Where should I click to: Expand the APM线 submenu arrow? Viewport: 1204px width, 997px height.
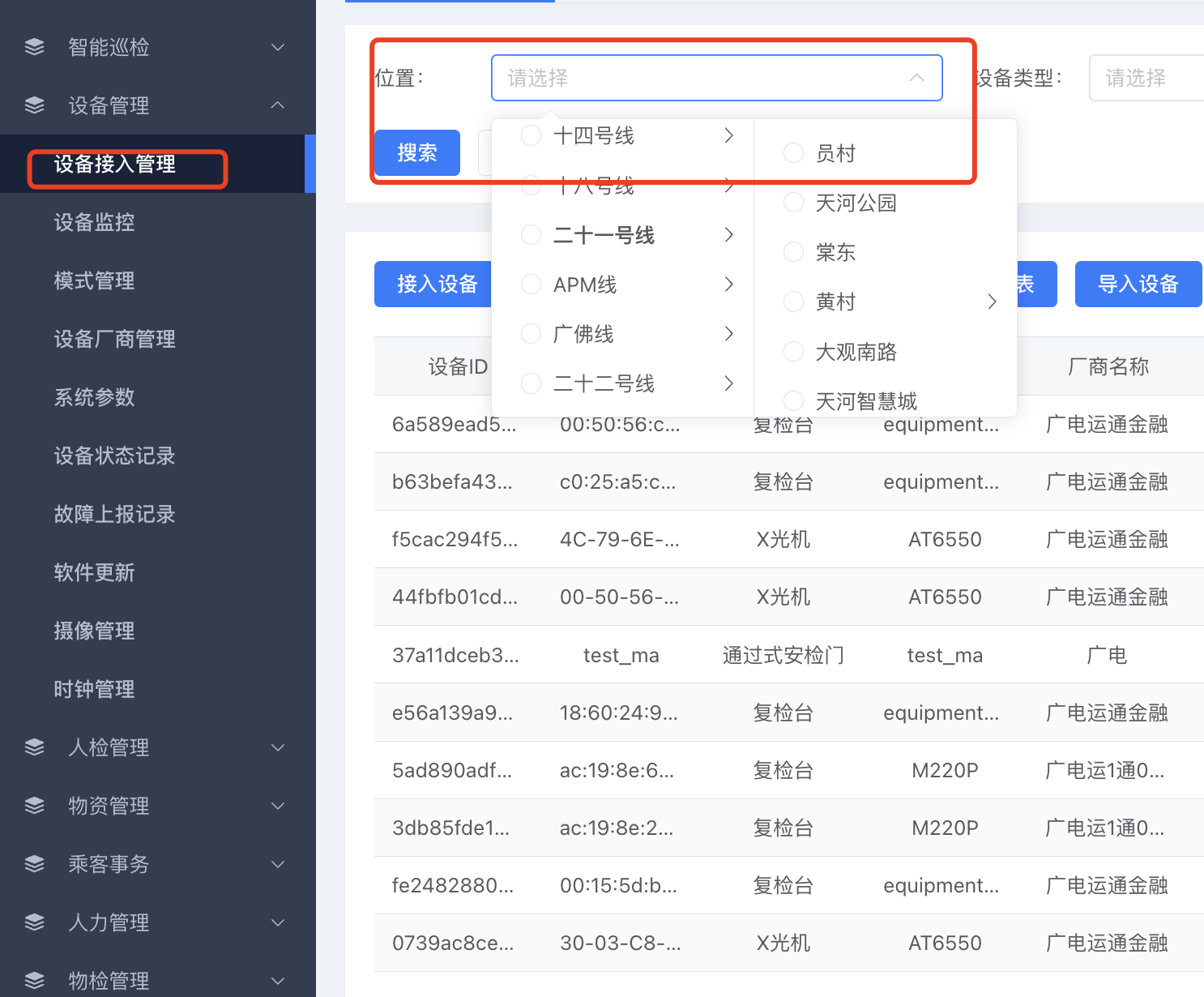(x=729, y=285)
